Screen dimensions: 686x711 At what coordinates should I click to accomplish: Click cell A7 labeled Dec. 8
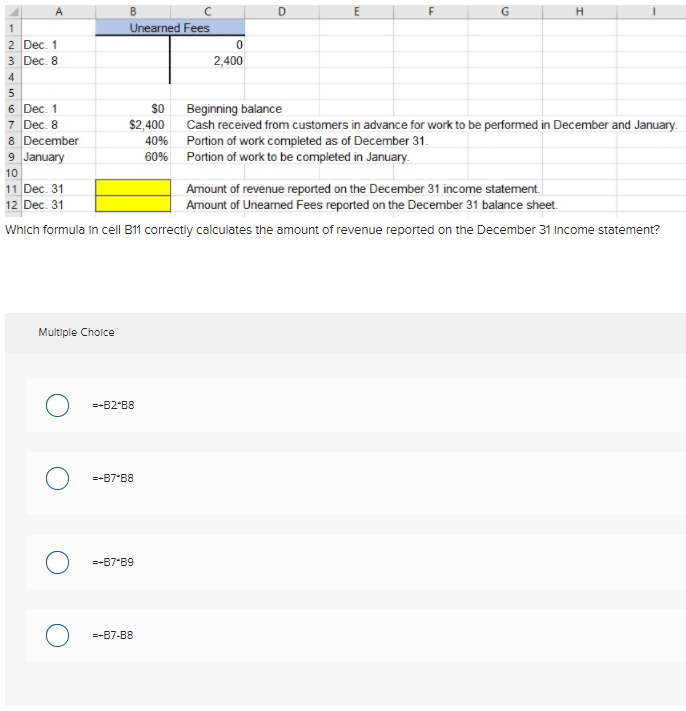tap(58, 124)
